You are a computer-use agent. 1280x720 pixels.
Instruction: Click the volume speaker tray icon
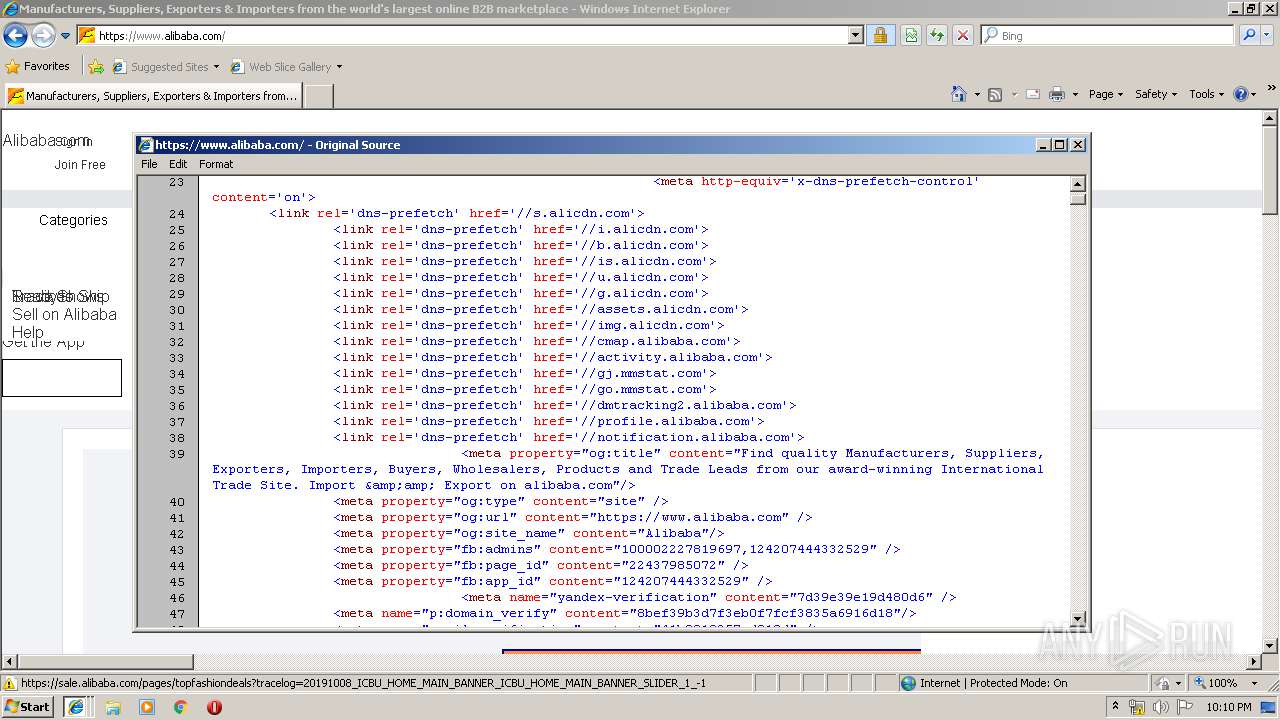[1161, 707]
